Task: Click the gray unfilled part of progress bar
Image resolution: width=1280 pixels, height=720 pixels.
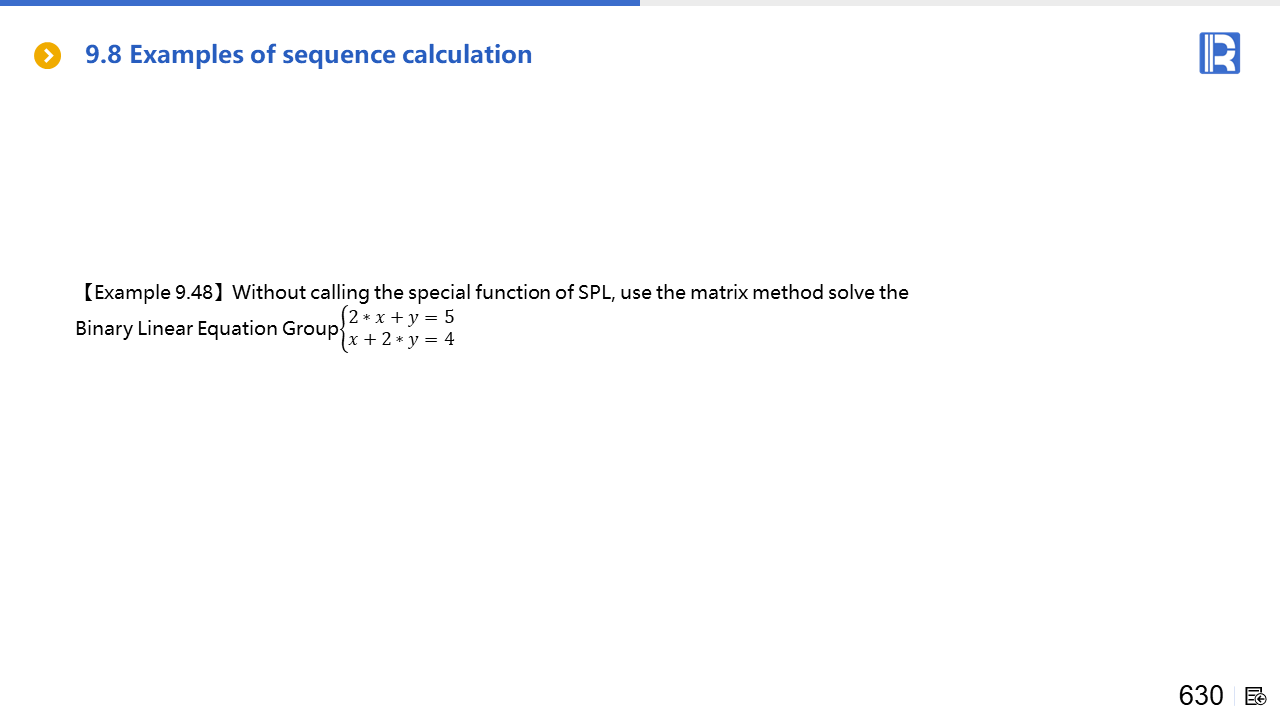Action: [x=960, y=3]
